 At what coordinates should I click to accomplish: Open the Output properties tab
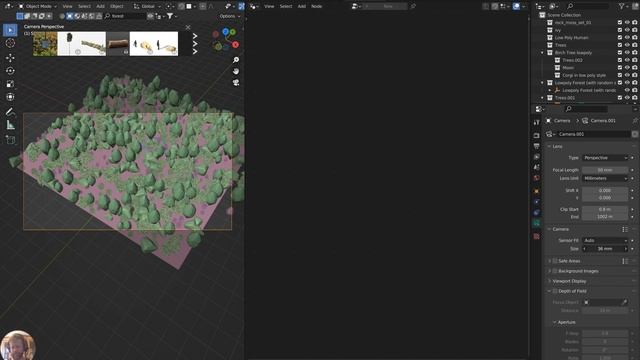click(x=536, y=146)
